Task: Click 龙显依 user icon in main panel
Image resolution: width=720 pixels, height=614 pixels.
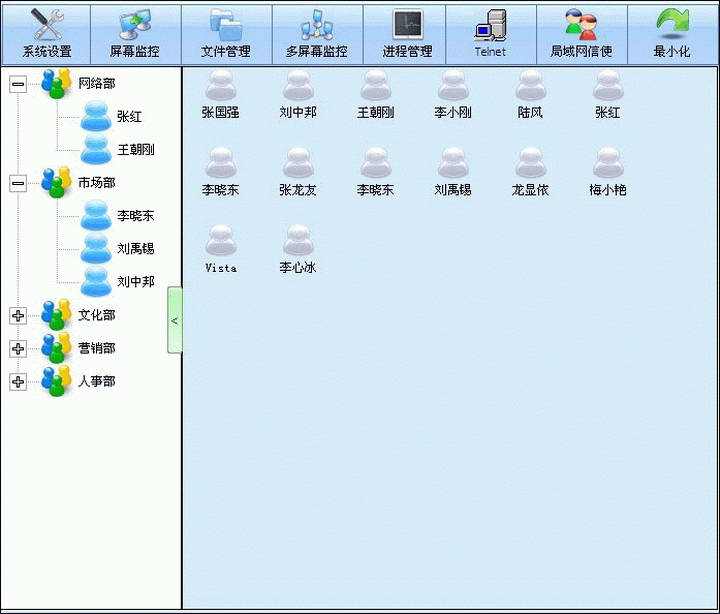Action: click(530, 172)
